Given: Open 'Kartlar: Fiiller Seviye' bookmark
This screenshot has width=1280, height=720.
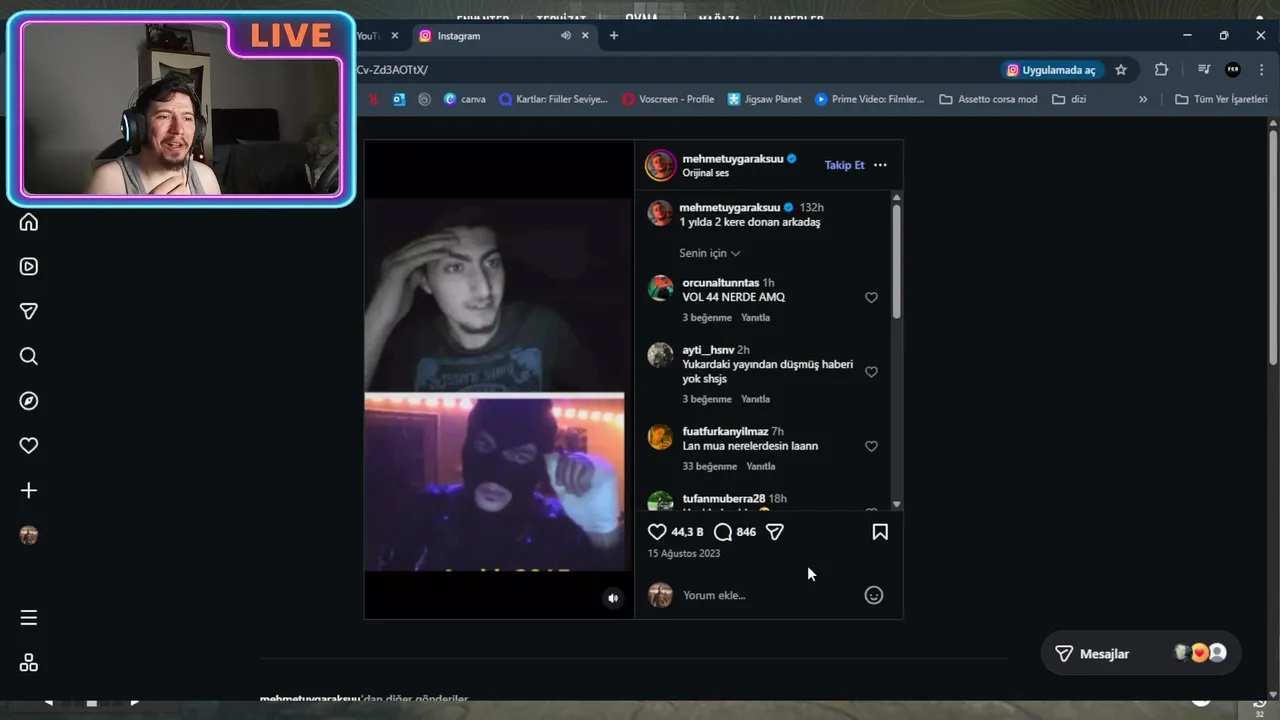Looking at the screenshot, I should (x=553, y=99).
